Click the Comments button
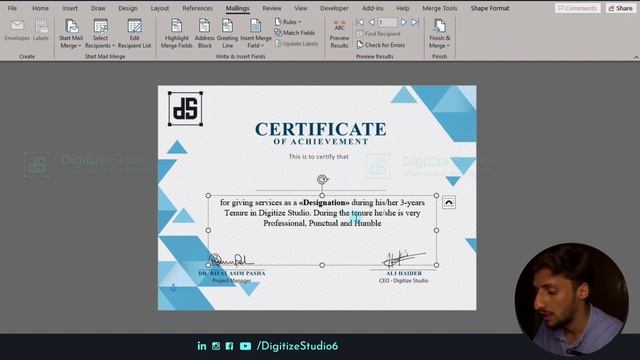 point(577,8)
